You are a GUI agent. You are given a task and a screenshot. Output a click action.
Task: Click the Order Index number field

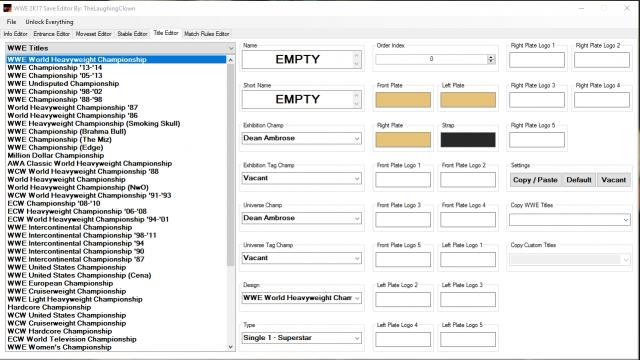(x=431, y=59)
